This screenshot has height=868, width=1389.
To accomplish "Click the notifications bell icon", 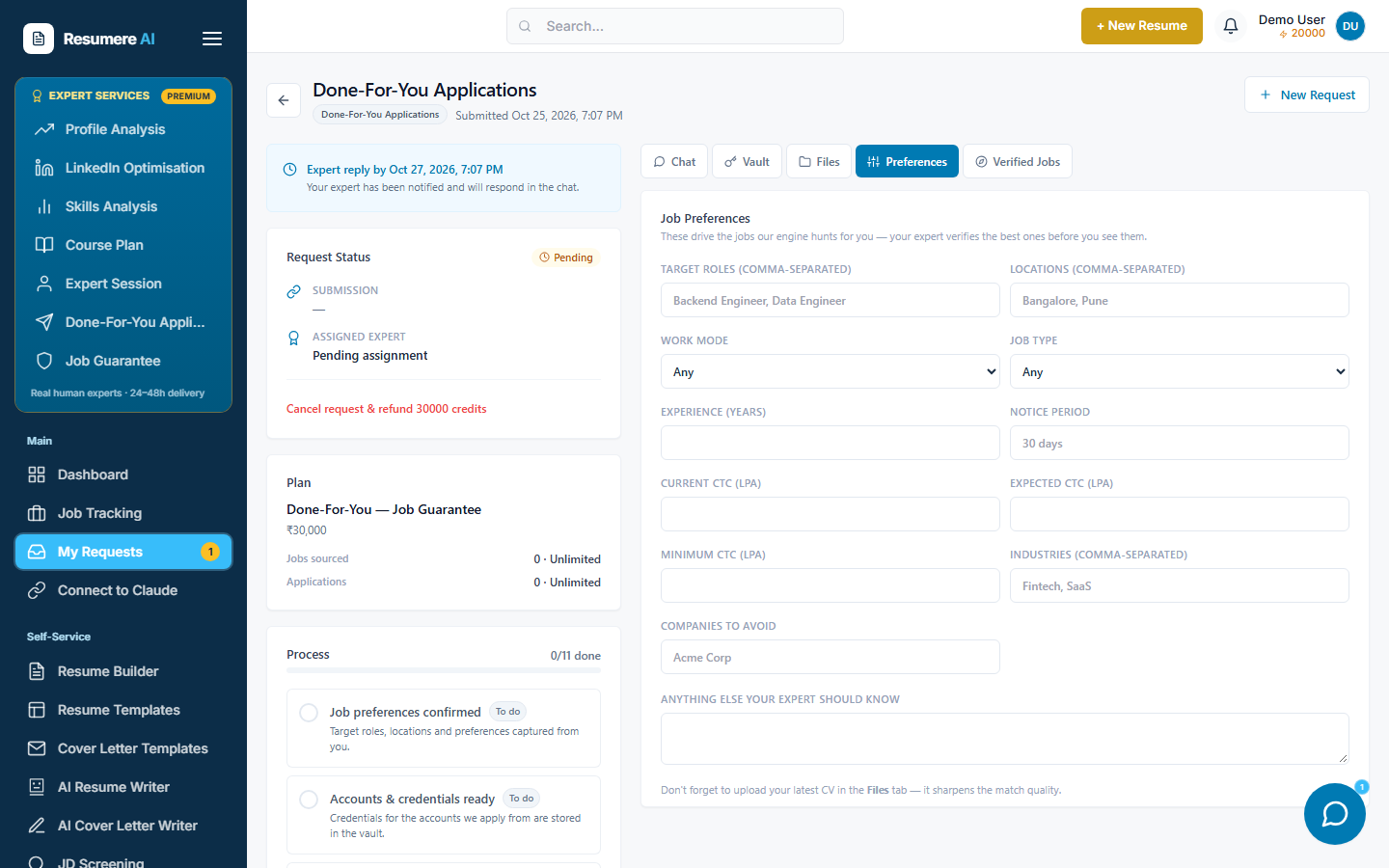I will [1231, 26].
